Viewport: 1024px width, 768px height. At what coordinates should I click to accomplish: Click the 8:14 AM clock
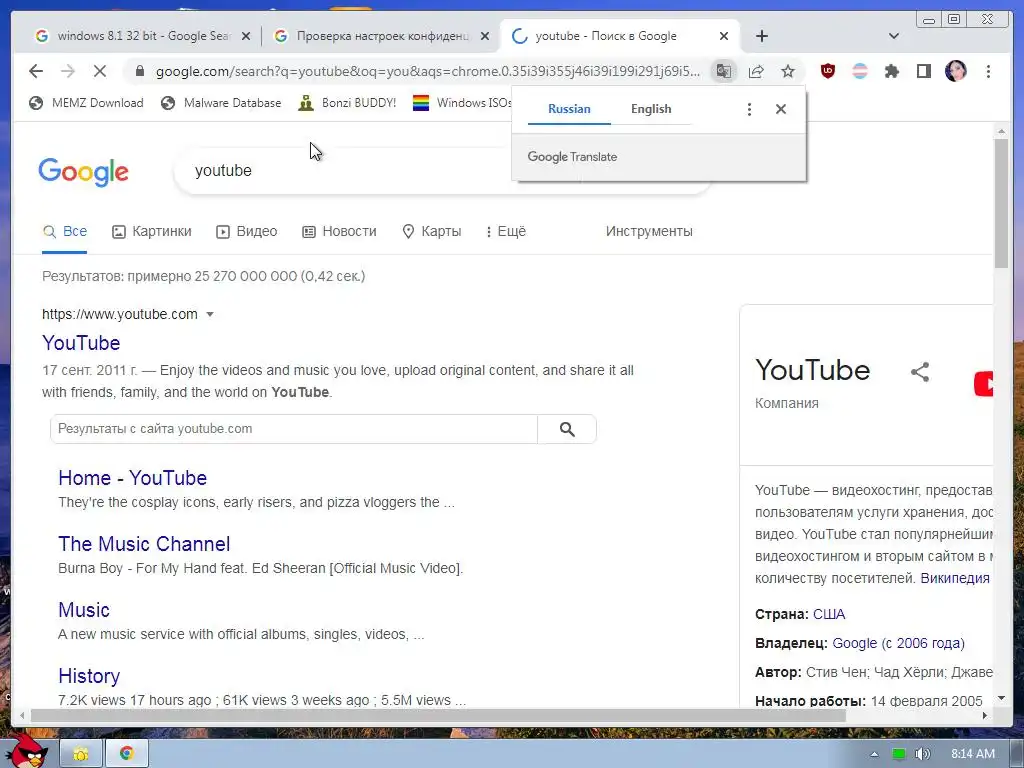[972, 754]
